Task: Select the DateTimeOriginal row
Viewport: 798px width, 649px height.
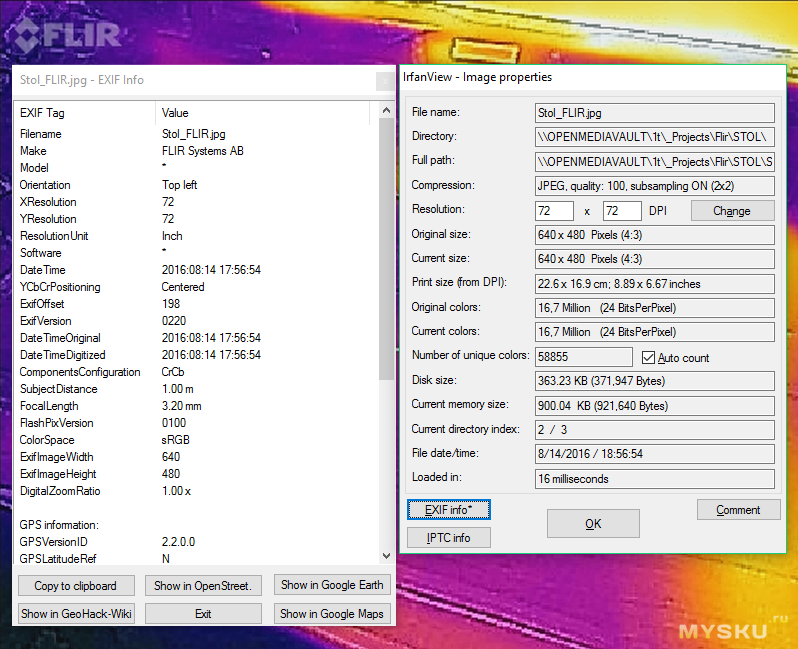Action: (196, 338)
